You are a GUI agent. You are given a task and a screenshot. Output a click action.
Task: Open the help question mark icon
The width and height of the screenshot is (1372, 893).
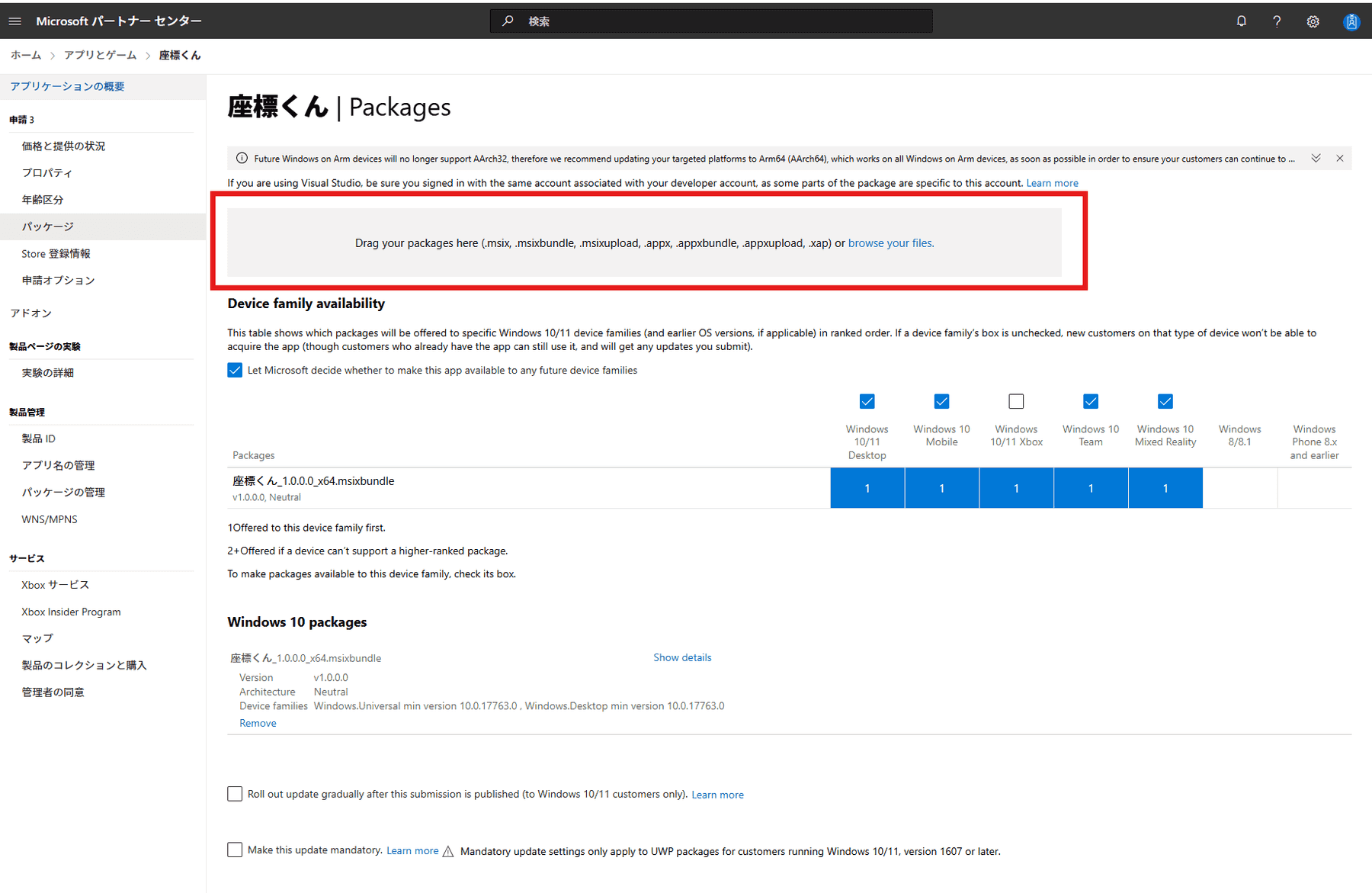point(1277,21)
